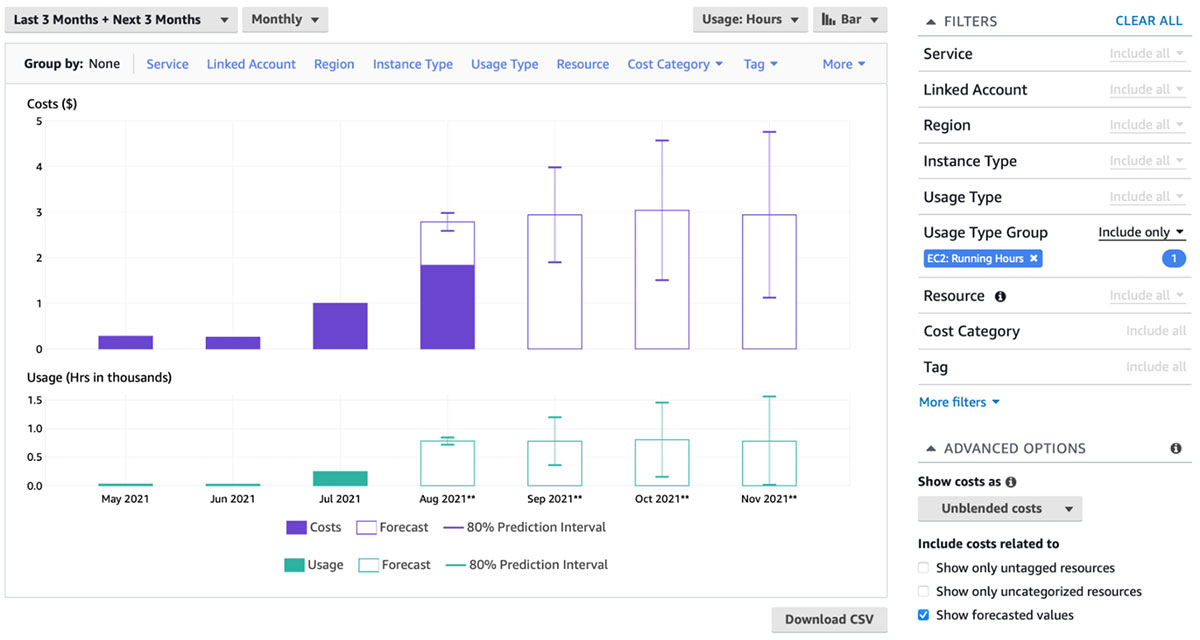Open the Monthly granularity dropdown
Screen dimensions: 1200x640
pyautogui.click(x=284, y=18)
